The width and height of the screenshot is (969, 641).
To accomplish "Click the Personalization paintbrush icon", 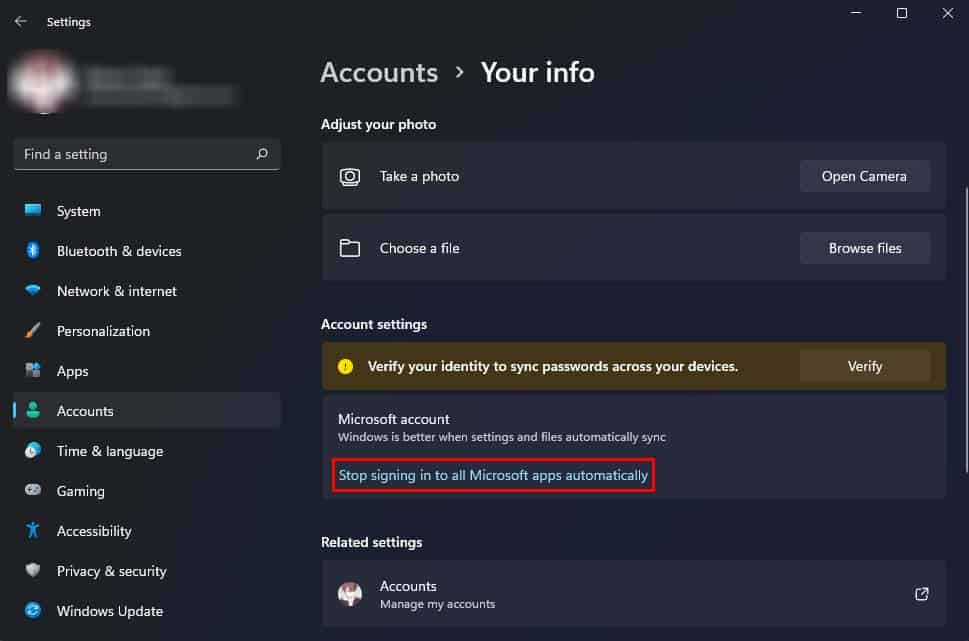I will point(33,331).
